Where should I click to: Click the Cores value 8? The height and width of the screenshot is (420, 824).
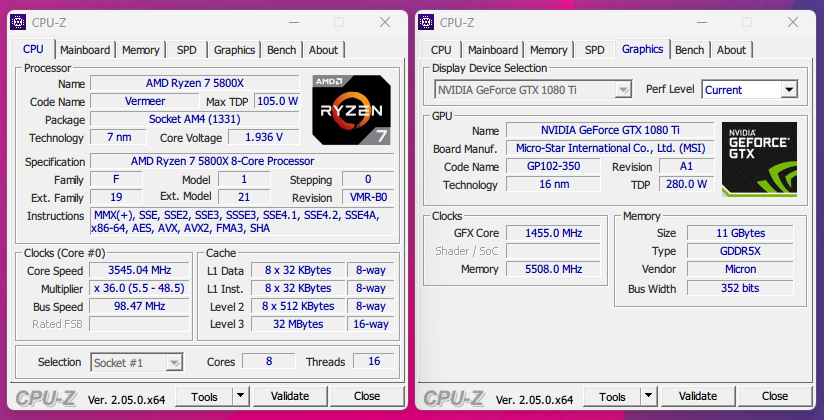click(x=269, y=361)
